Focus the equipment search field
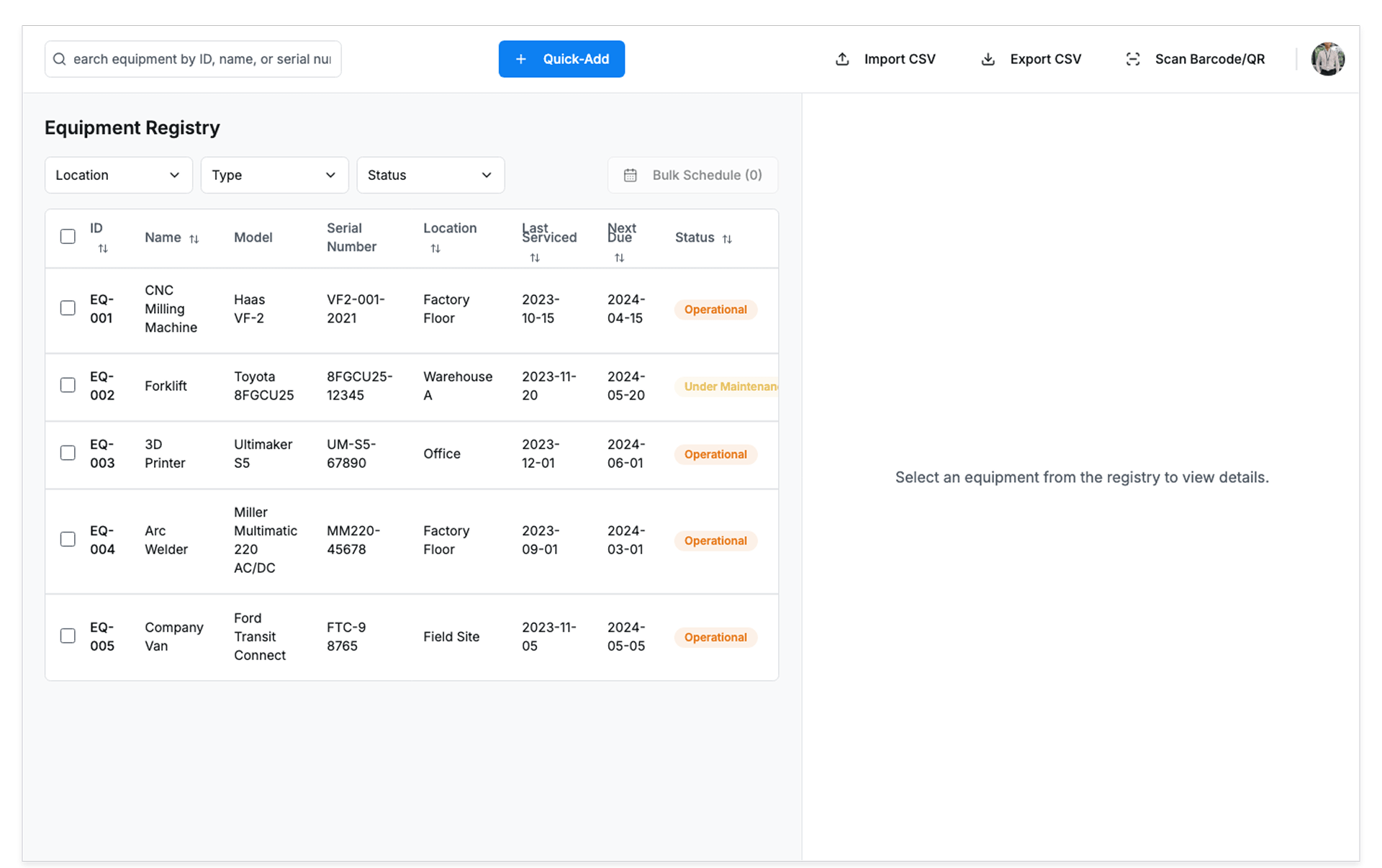This screenshot has height=868, width=1382. tap(202, 59)
